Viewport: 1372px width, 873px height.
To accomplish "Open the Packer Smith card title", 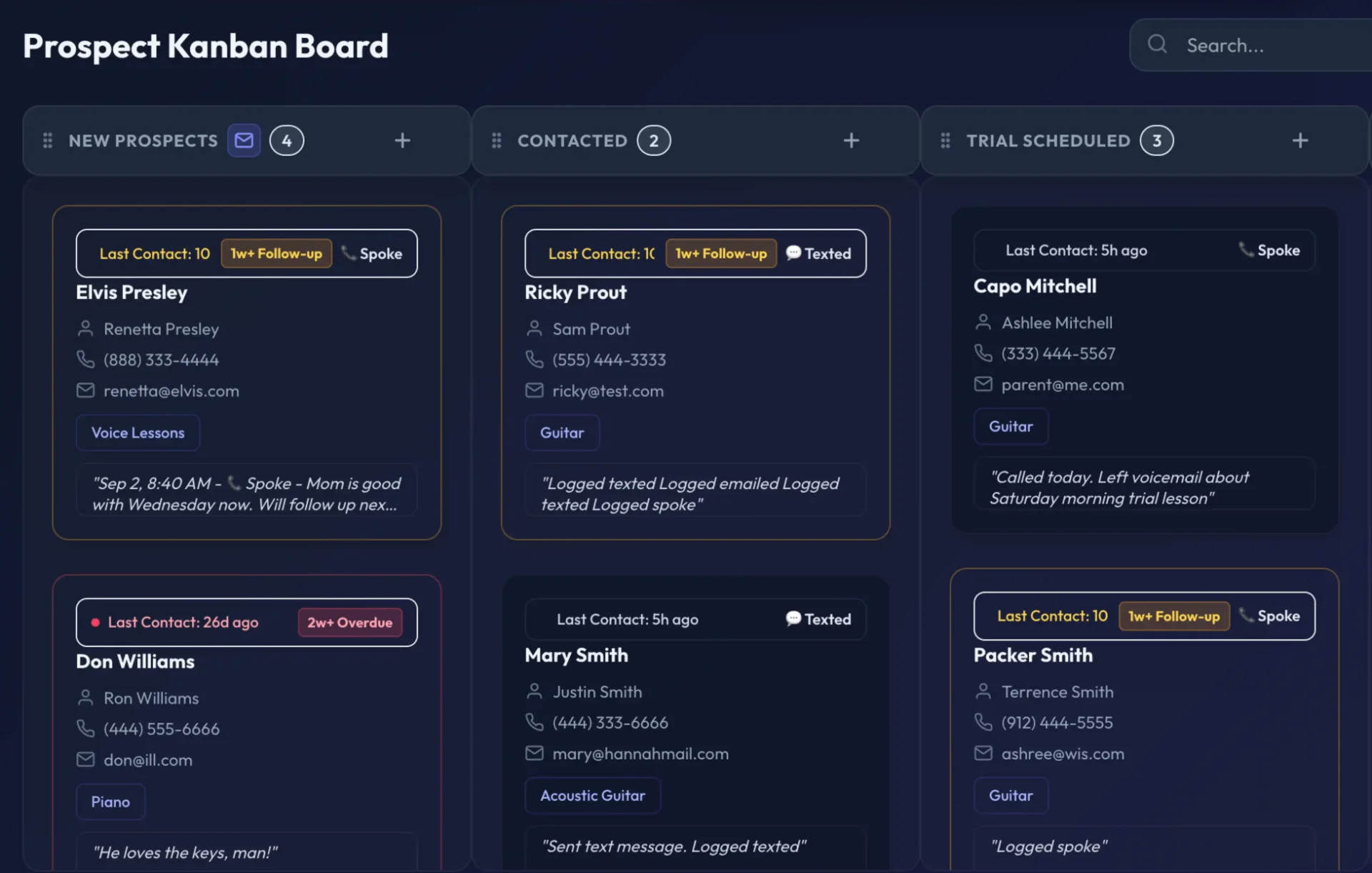I will 1033,655.
